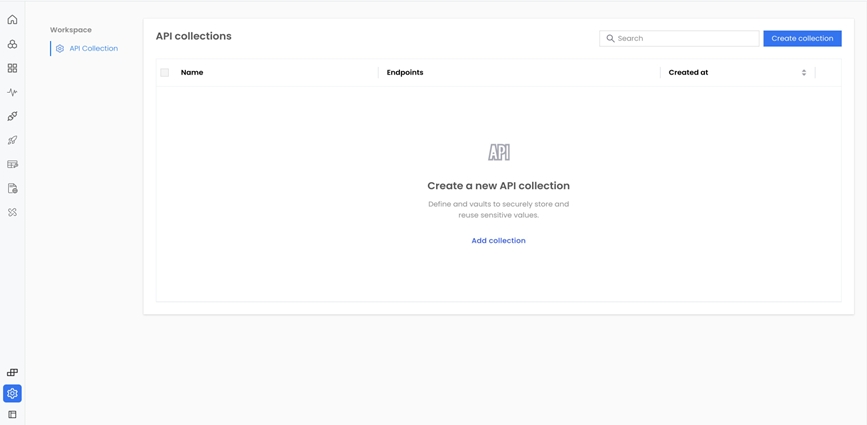Image resolution: width=867 pixels, height=425 pixels.
Task: Click the list-edit icon in the sidebar
Action: 12,164
